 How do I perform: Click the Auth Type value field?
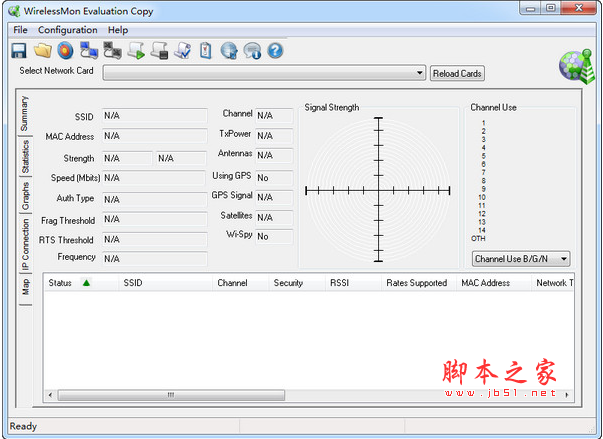click(x=155, y=200)
